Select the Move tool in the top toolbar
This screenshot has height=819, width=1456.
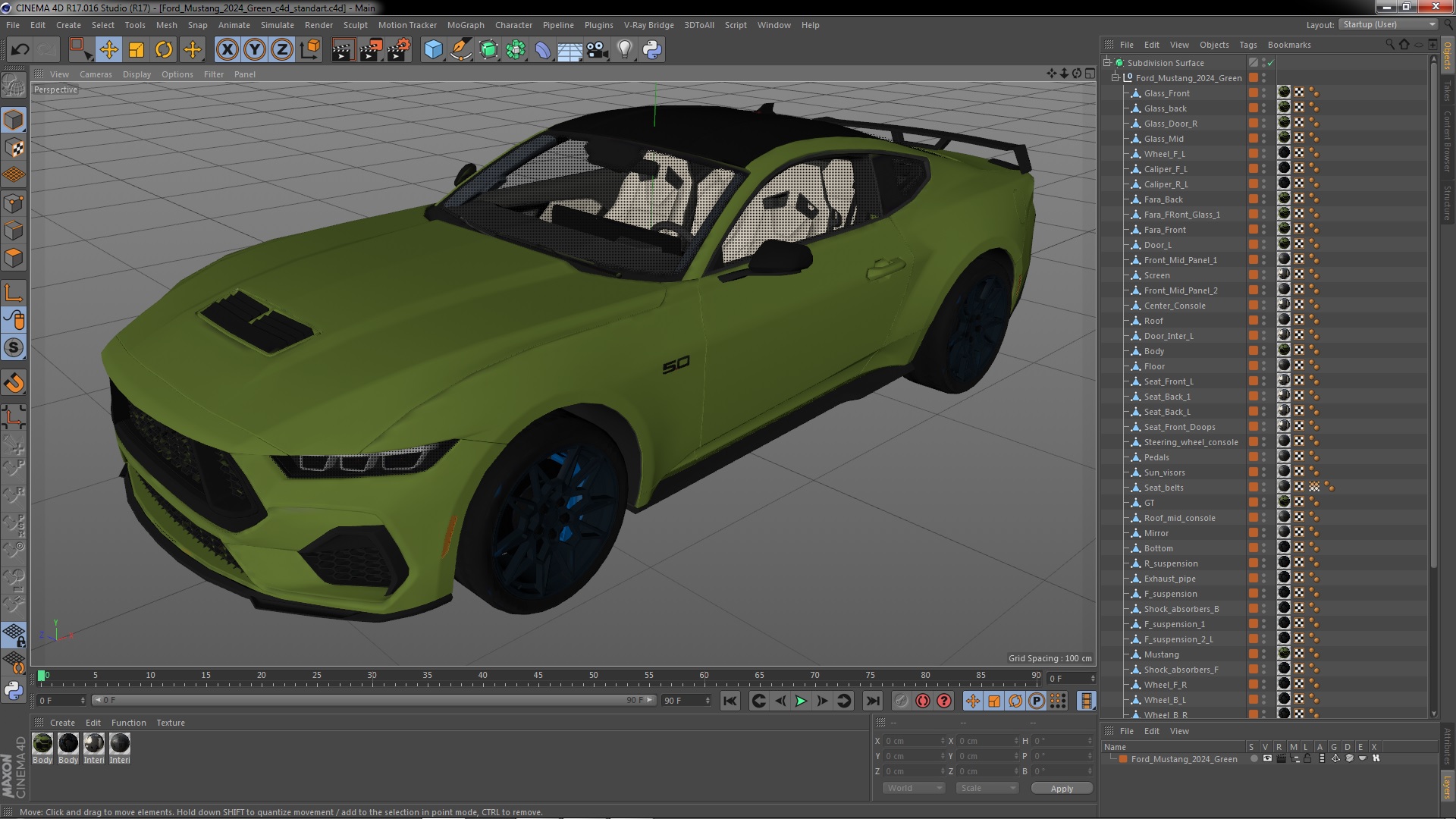pos(108,50)
